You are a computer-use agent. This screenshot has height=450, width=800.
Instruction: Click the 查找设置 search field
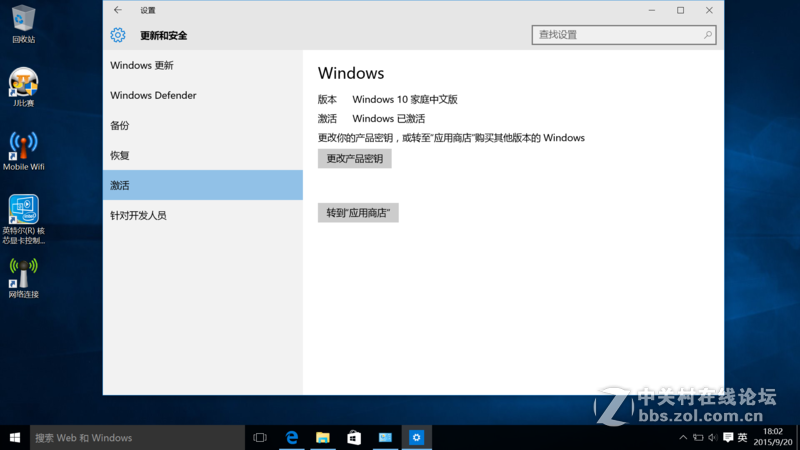click(620, 35)
